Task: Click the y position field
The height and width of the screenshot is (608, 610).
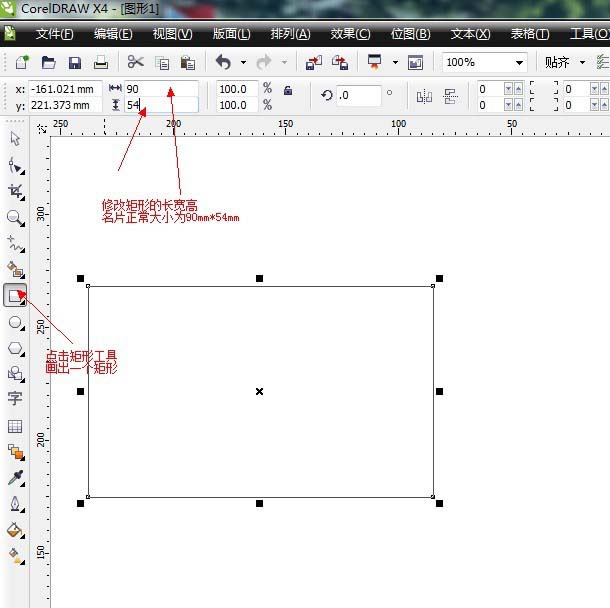Action: coord(65,105)
